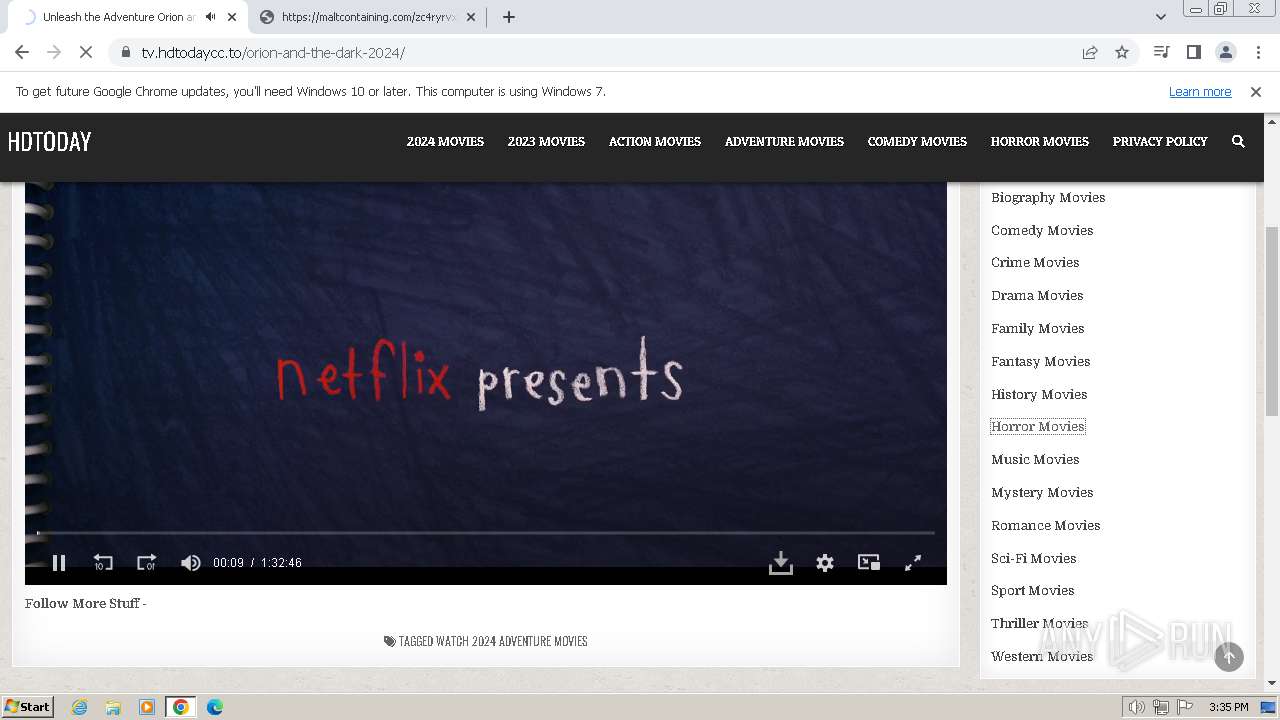Open Sport Movies category

(1032, 591)
